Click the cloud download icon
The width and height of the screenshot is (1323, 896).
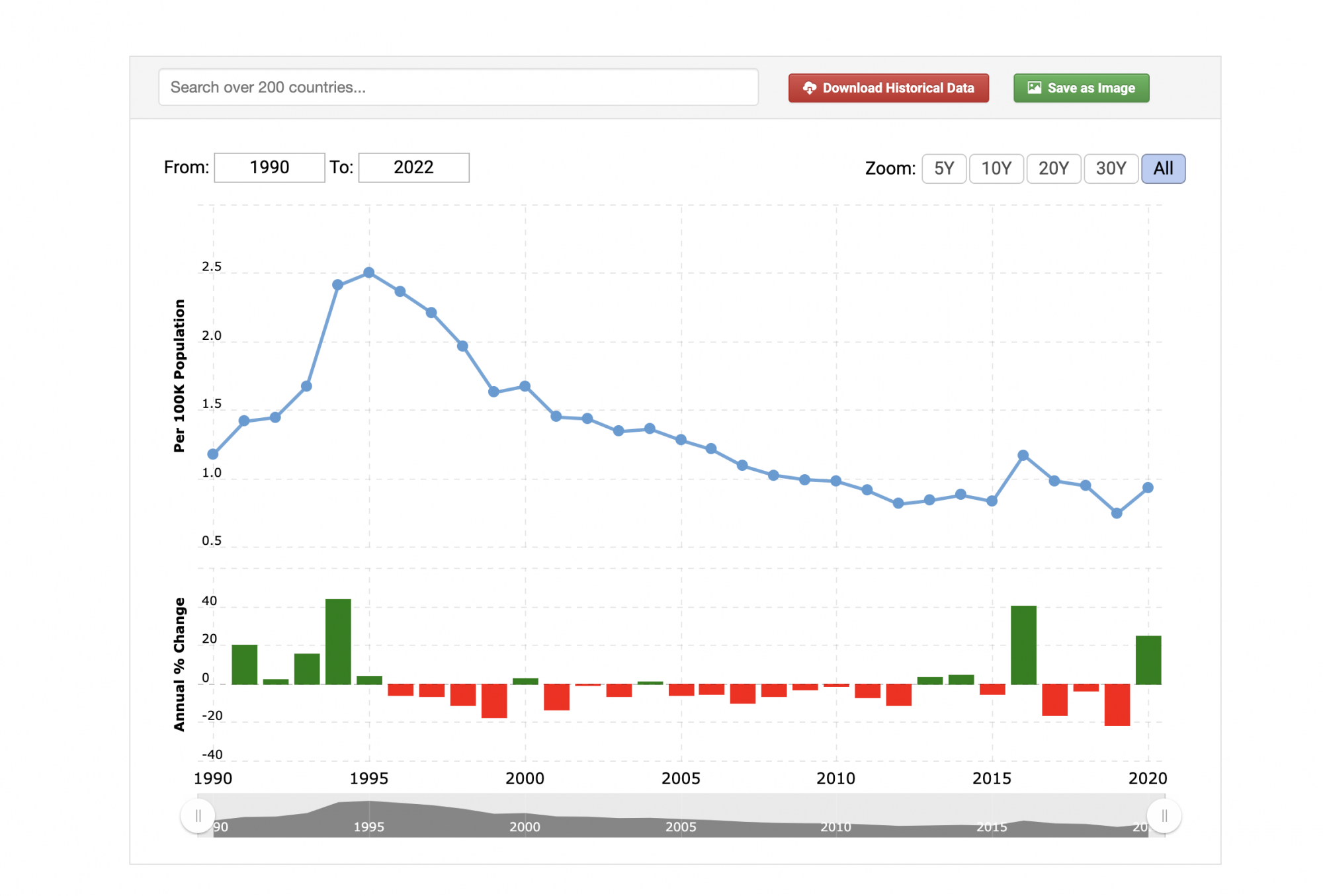tap(809, 88)
